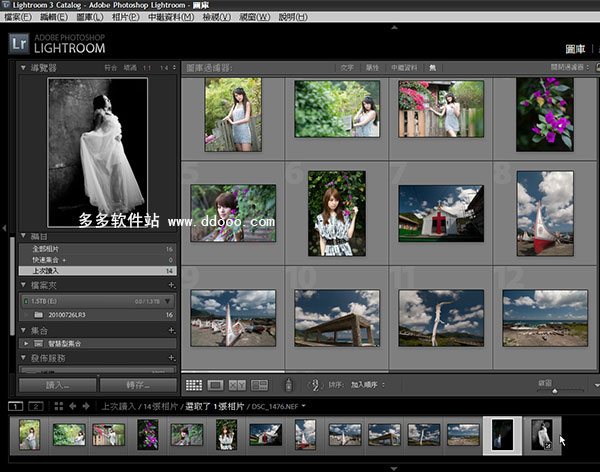This screenshot has height=472, width=600.
Task: Select the church photo in grid cell 7
Action: [x=441, y=214]
